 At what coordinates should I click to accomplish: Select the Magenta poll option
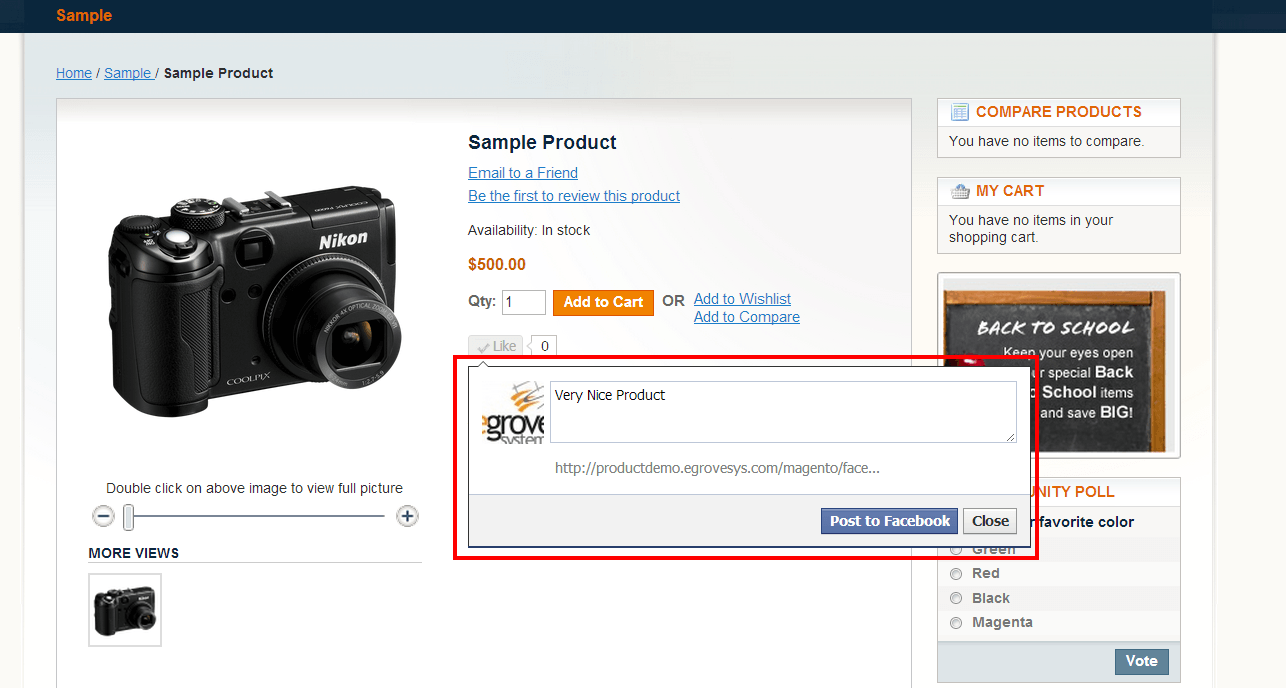point(956,622)
